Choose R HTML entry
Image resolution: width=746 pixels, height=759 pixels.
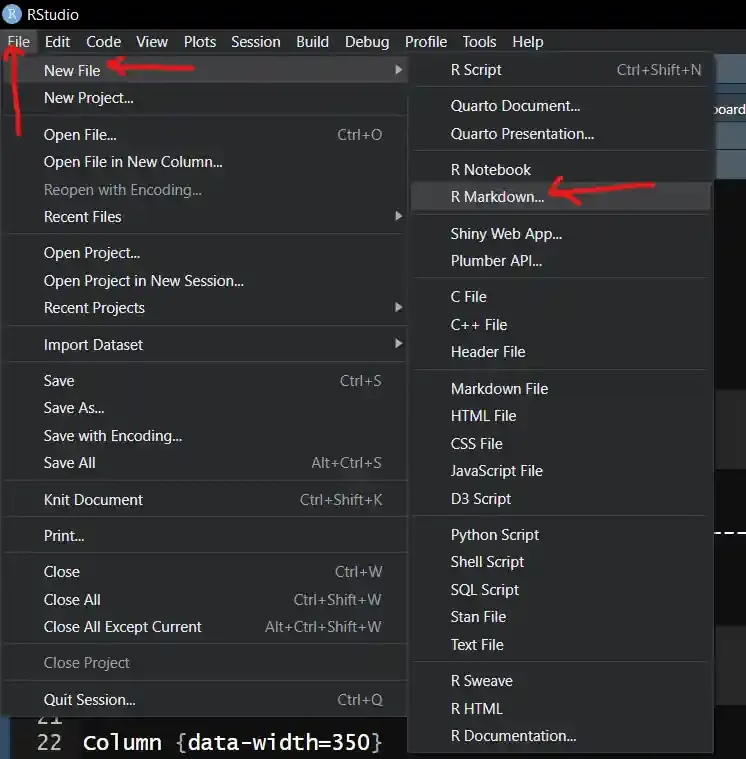point(562,709)
